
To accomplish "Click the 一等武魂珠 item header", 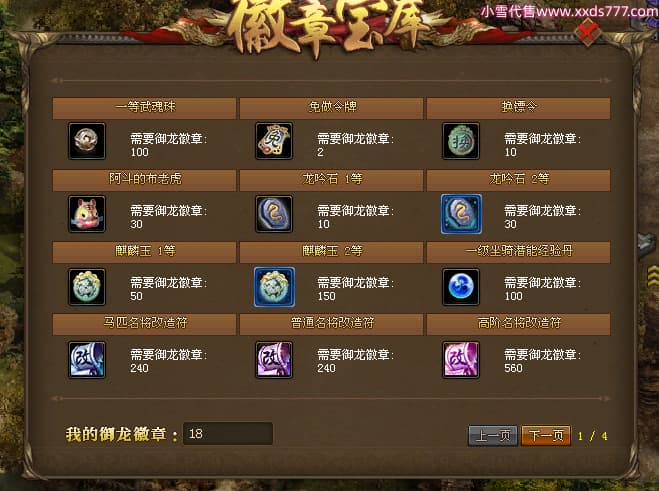I will 144,108.
